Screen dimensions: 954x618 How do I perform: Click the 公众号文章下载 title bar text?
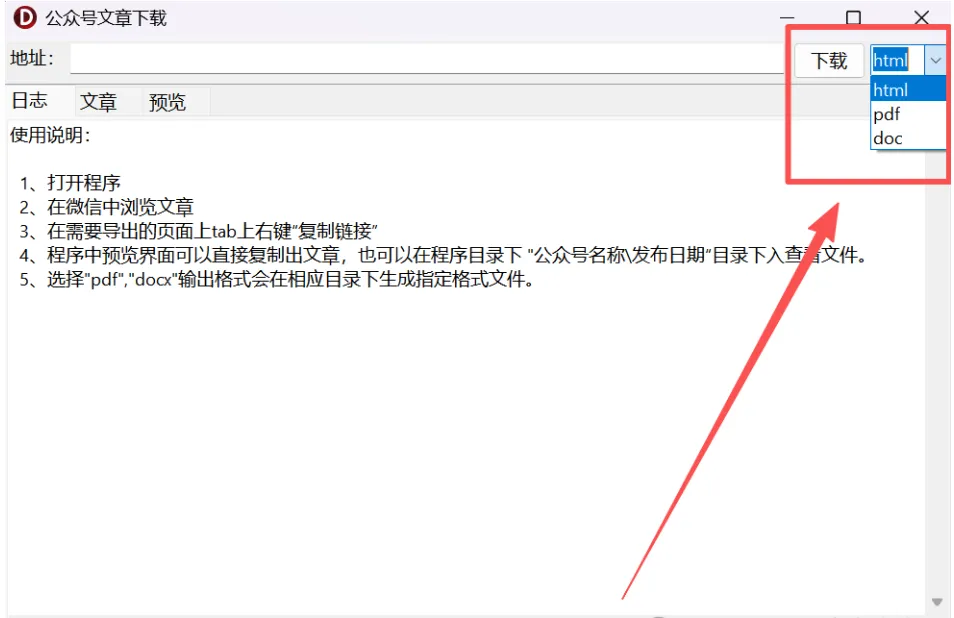(106, 18)
